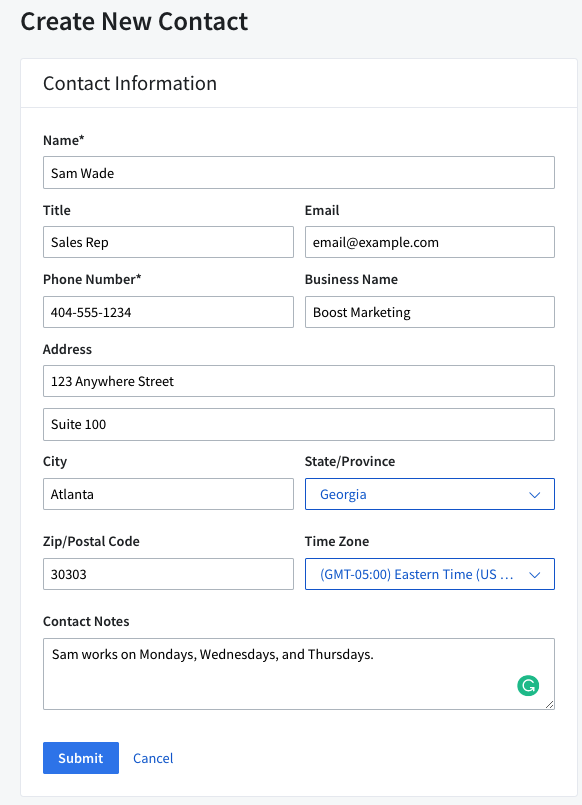Click the Contact Information section header

click(x=130, y=83)
